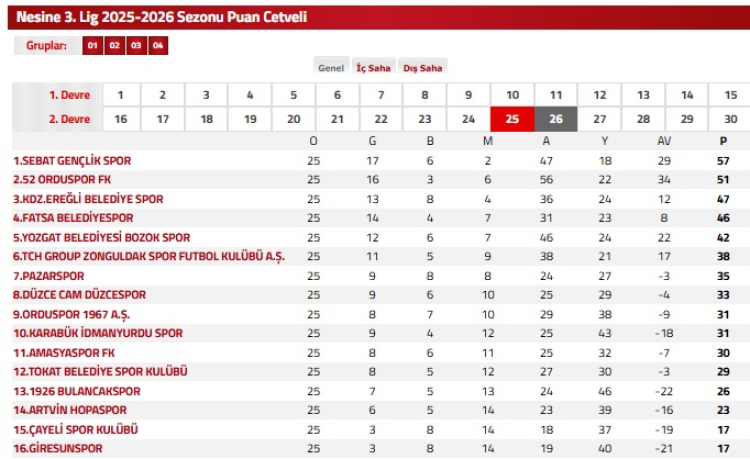The width and height of the screenshot is (750, 459).
Task: View Pazarspor team details
Action: point(48,276)
